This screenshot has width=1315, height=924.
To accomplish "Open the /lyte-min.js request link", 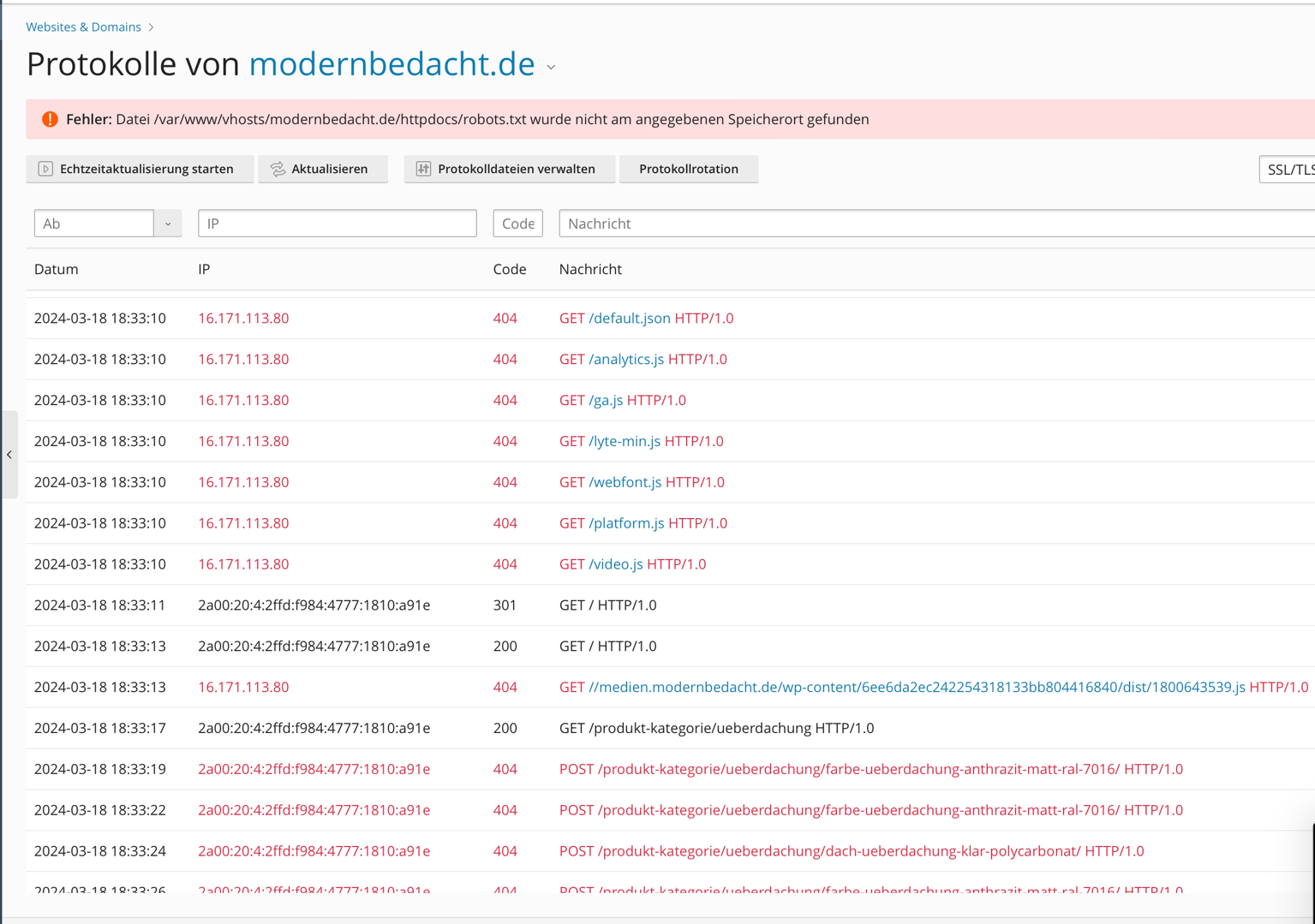I will pos(625,441).
